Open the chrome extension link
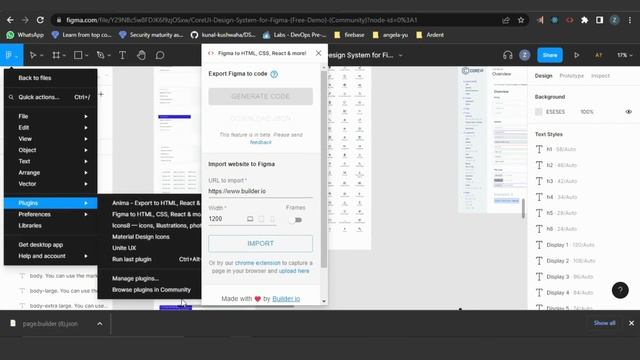Image resolution: width=640 pixels, height=360 pixels. [258, 263]
